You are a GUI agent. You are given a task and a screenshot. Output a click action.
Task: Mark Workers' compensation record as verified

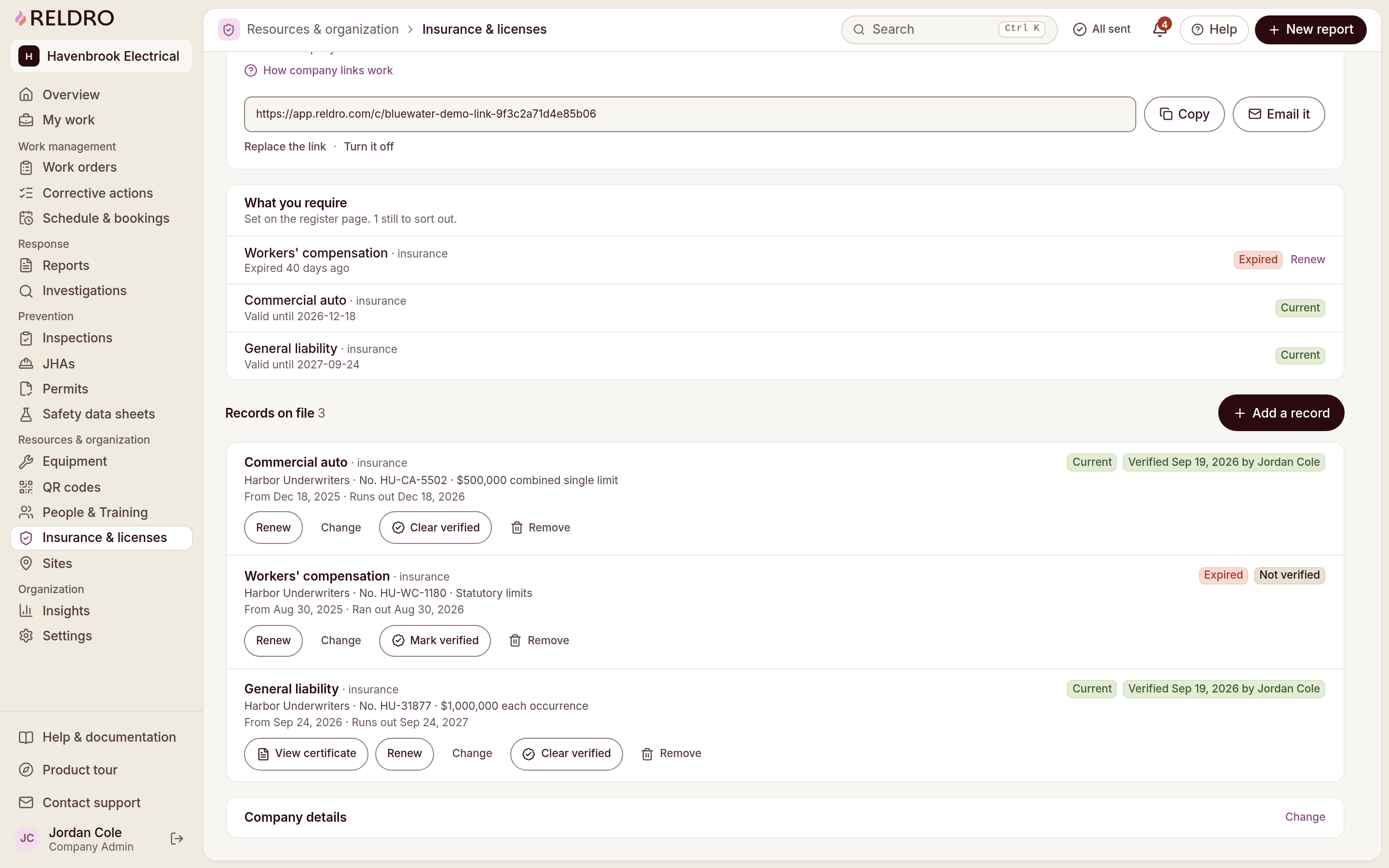tap(435, 641)
